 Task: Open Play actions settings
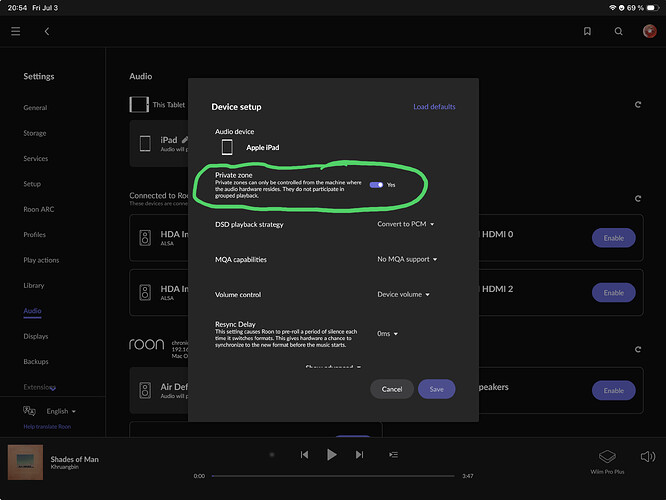pos(41,260)
